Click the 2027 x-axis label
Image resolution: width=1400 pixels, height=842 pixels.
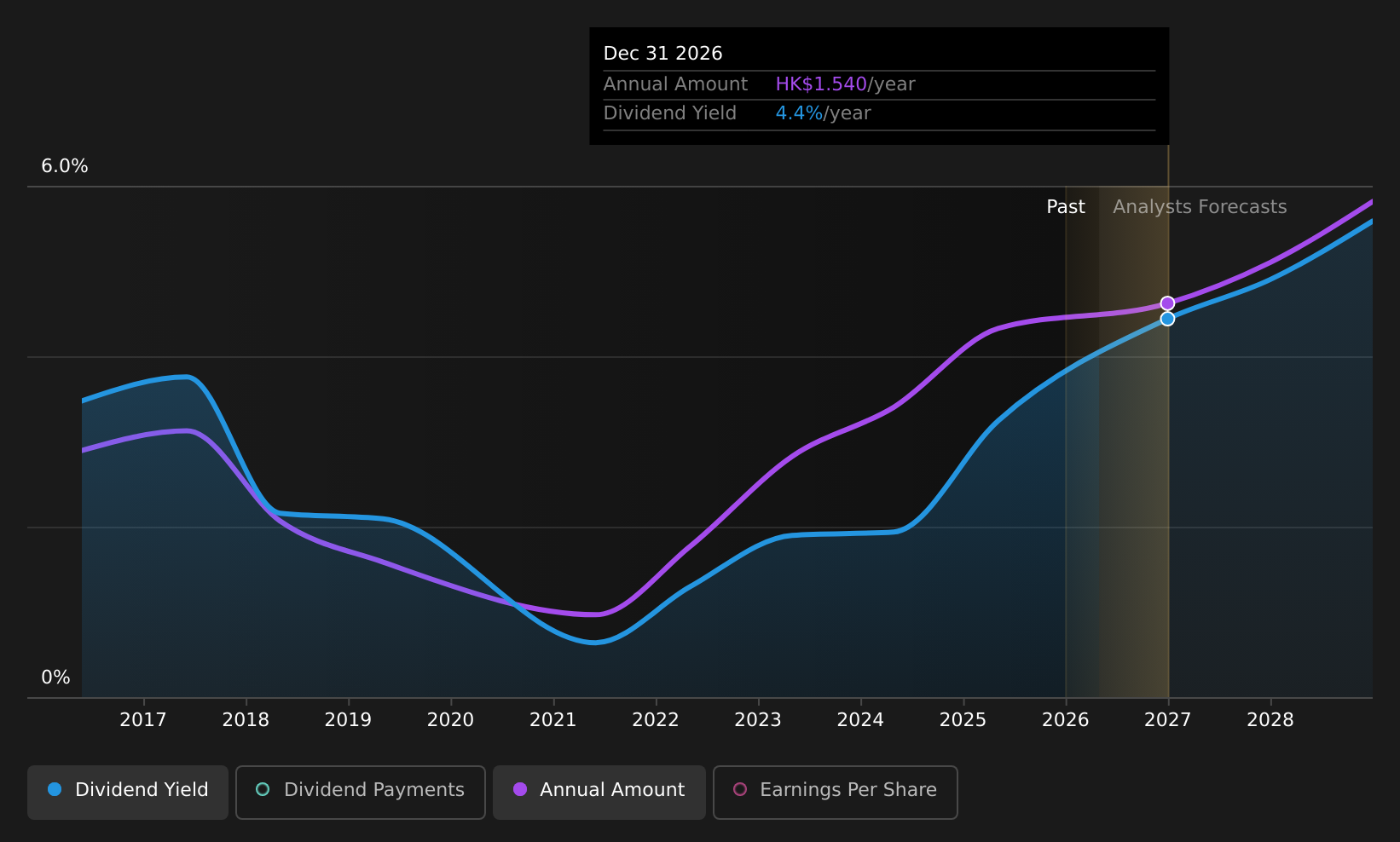point(1168,720)
